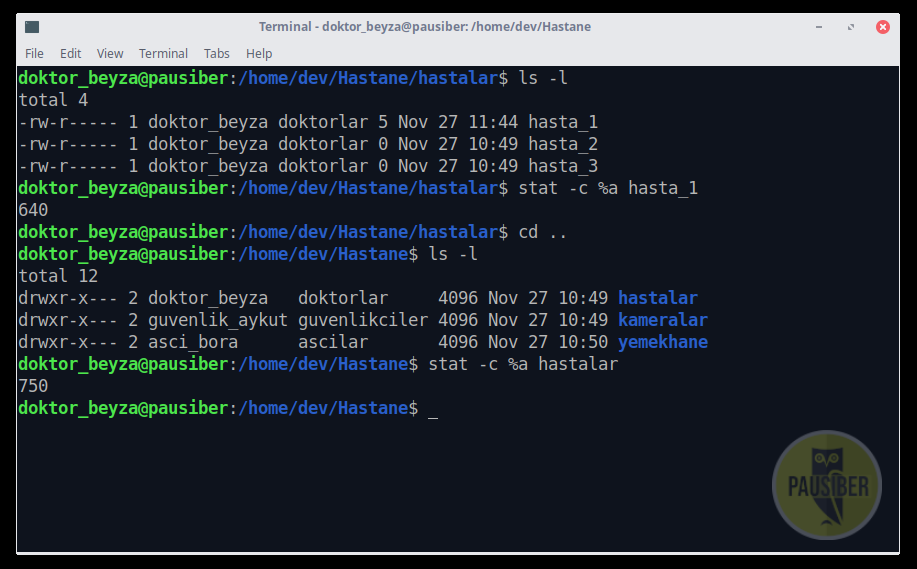Open the Tabs menu
917x569 pixels.
216,53
